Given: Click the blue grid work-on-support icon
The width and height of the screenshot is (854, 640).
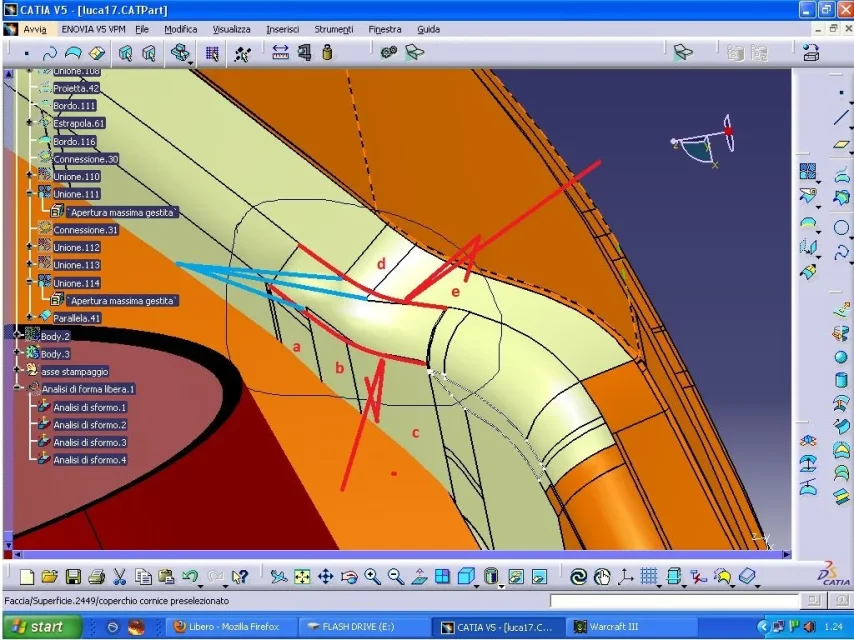Looking at the screenshot, I should 649,576.
